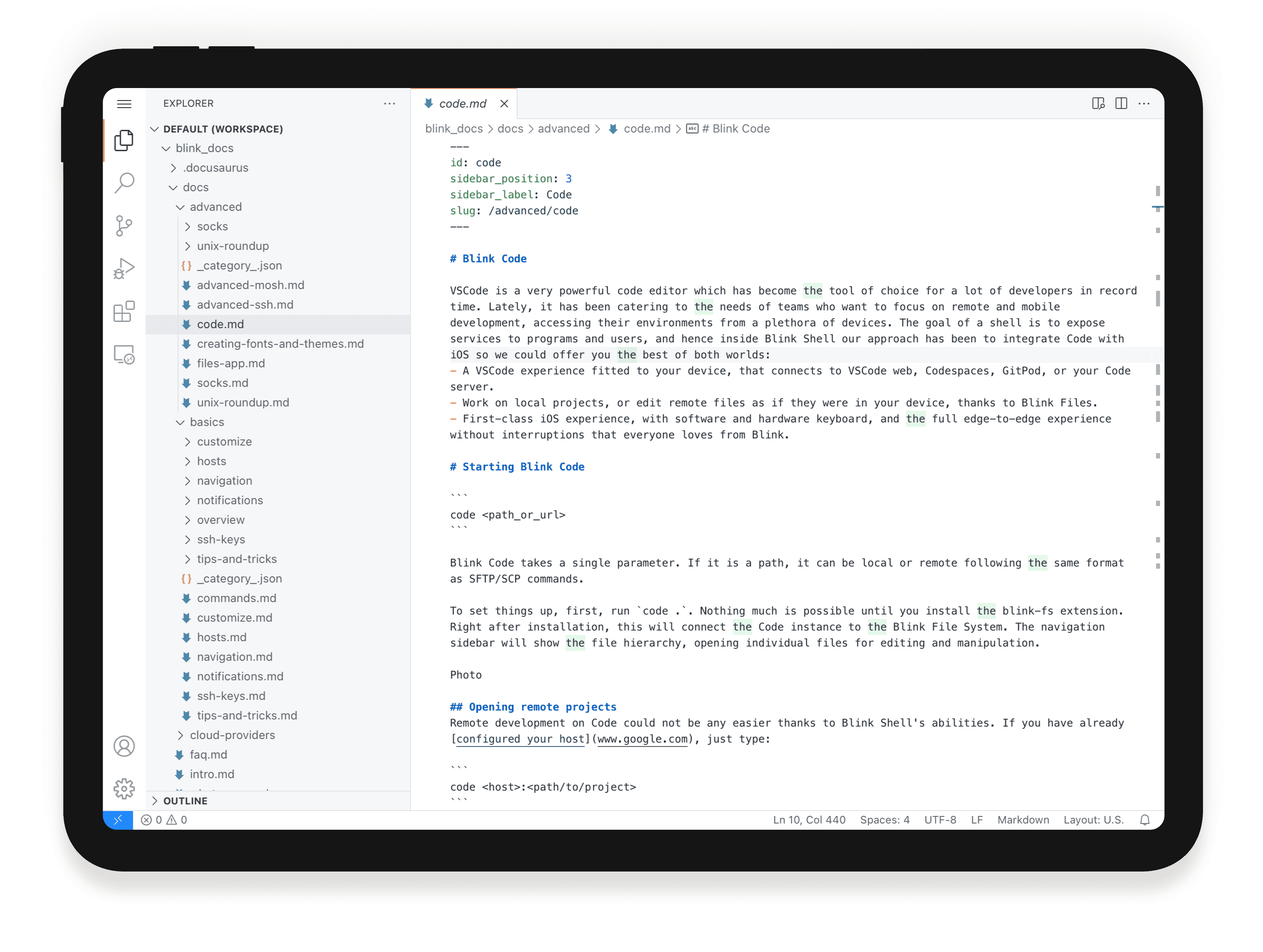Open the Explorer view in activity bar

coord(124,141)
